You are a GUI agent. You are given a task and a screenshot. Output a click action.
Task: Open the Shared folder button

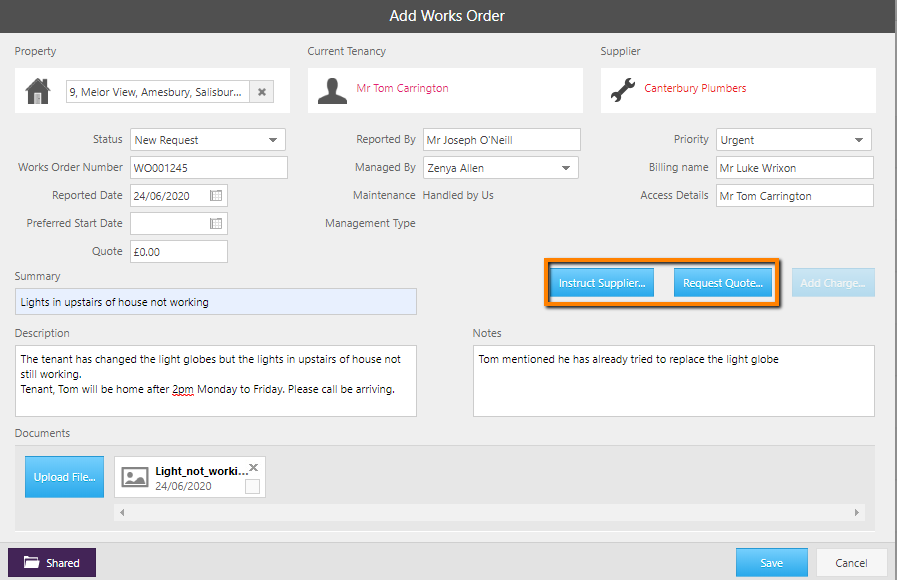pyautogui.click(x=52, y=563)
